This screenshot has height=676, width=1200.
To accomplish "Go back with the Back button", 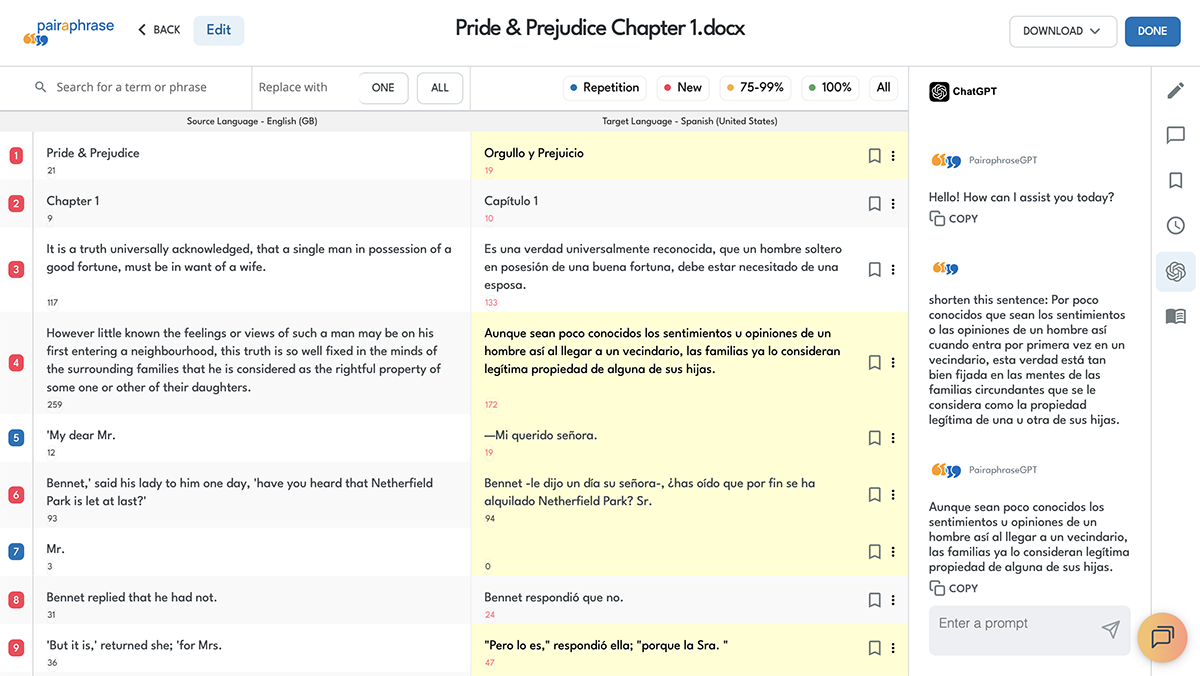I will pos(159,30).
